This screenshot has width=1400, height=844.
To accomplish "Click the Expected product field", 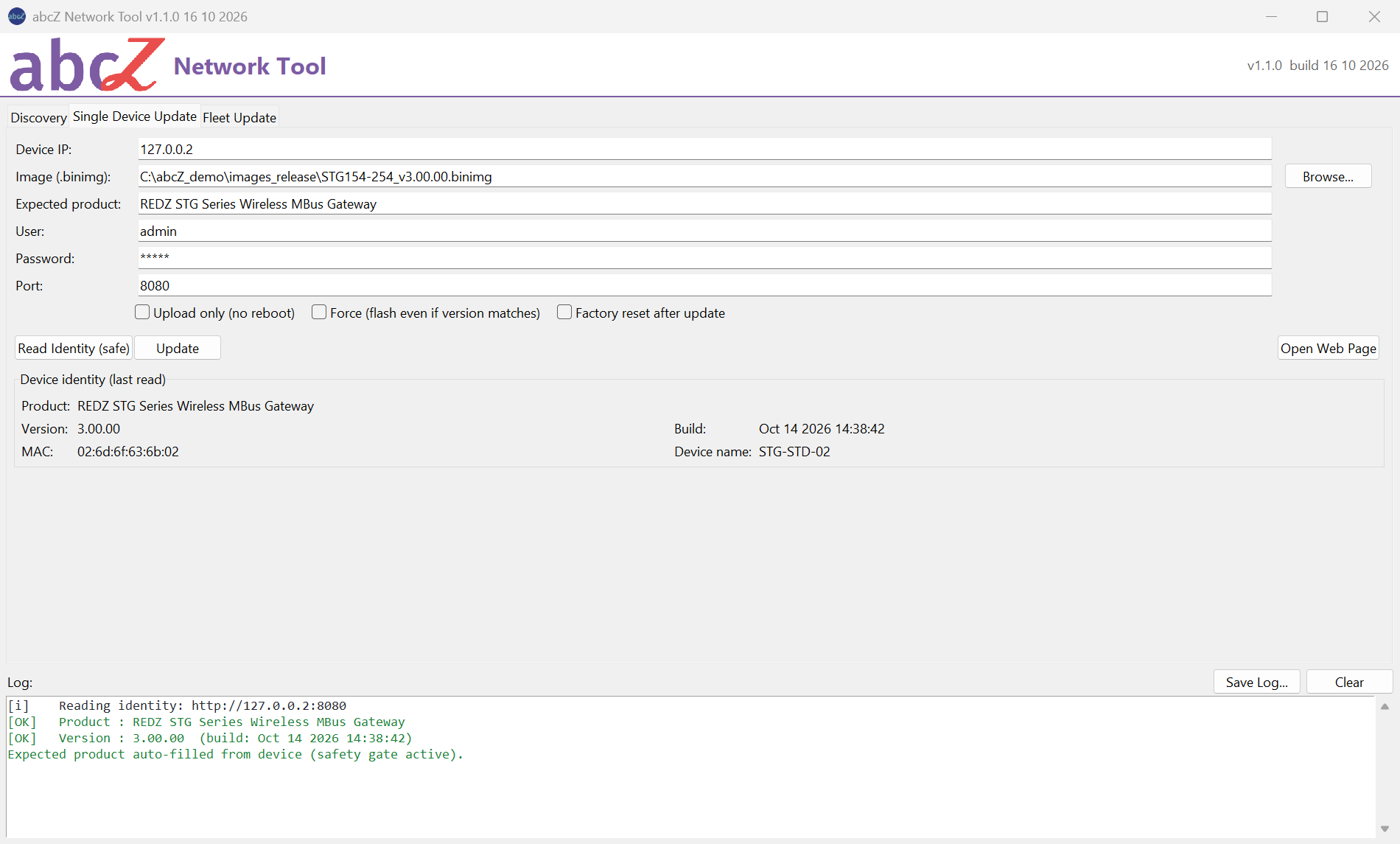I will pyautogui.click(x=704, y=203).
